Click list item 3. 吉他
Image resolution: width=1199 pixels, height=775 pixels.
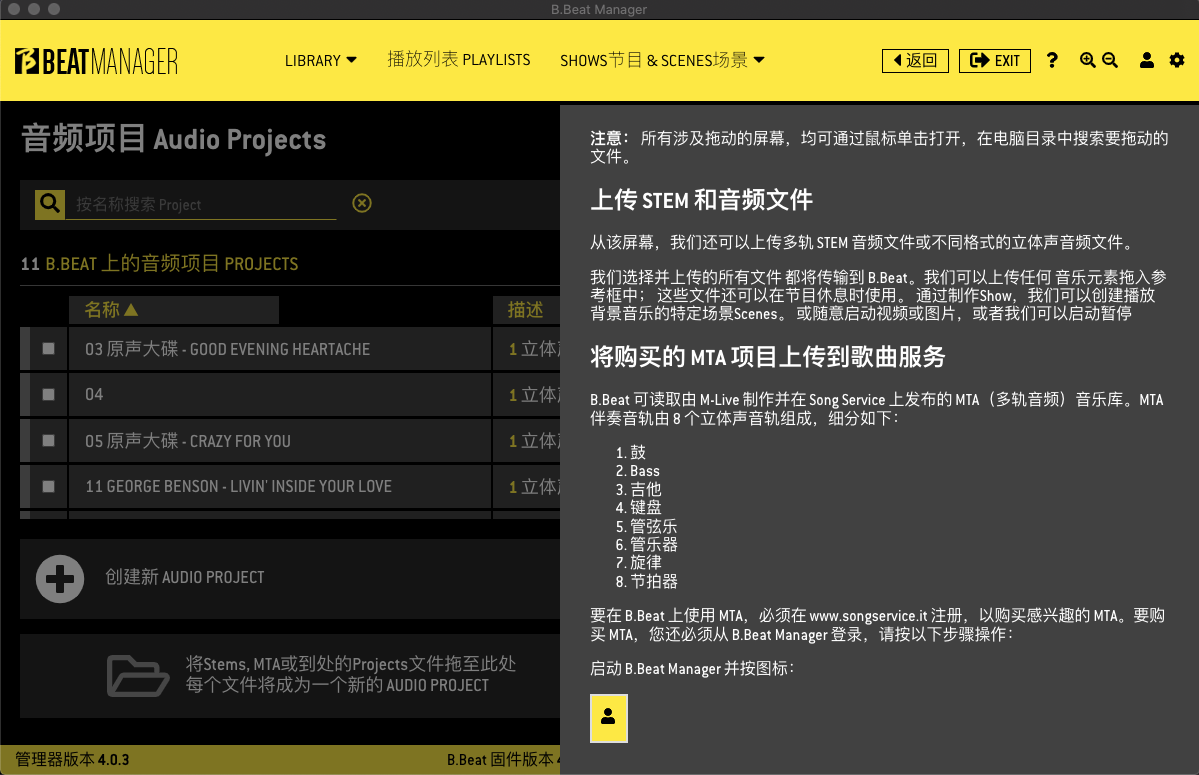click(x=638, y=489)
